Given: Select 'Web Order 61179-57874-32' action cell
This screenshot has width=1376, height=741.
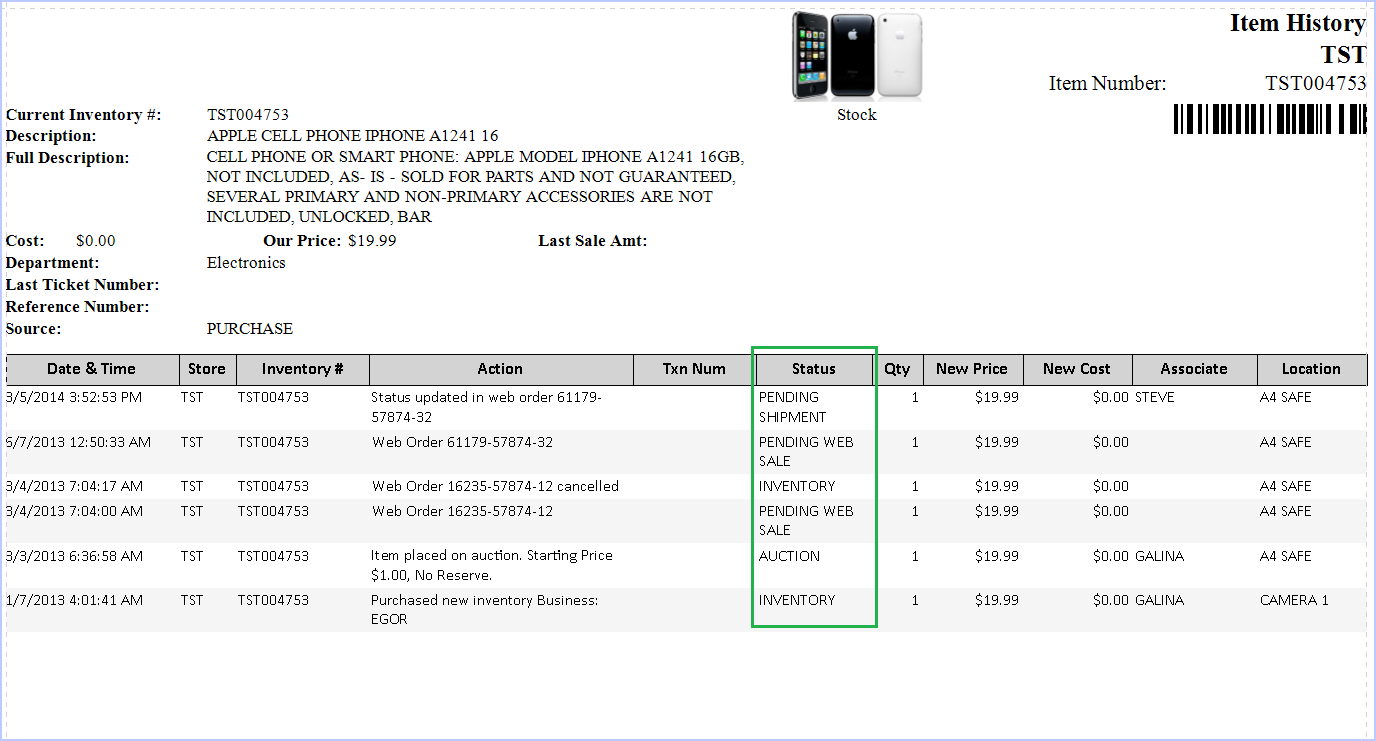Looking at the screenshot, I should (463, 442).
